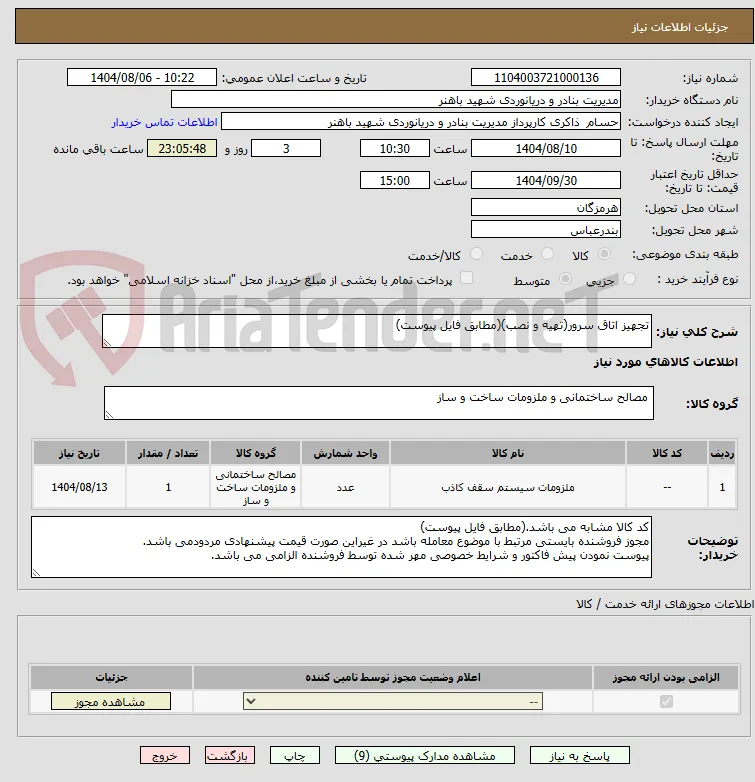Click the گروه کالا text area
The width and height of the screenshot is (755, 782).
[379, 403]
